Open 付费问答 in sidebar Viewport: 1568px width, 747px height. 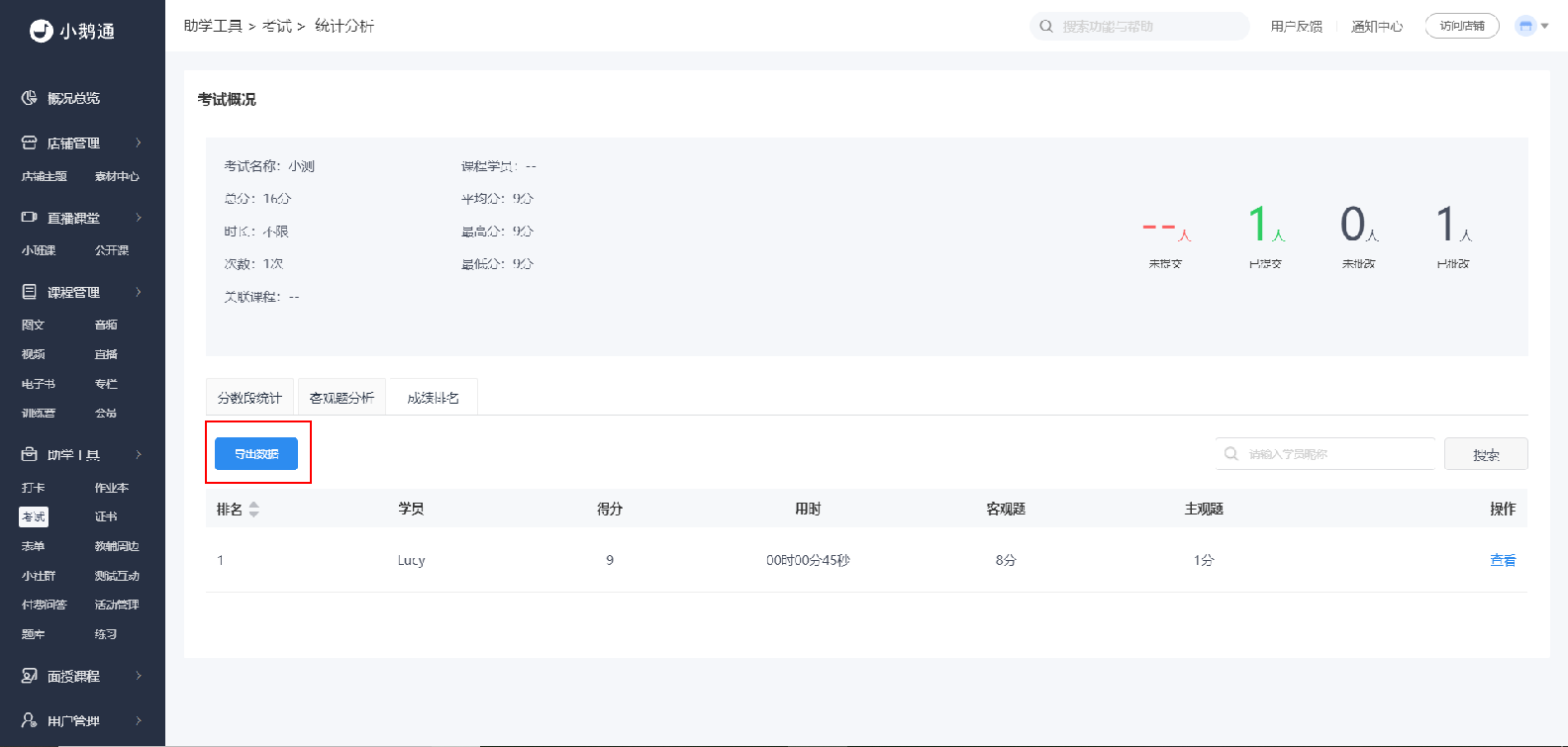pyautogui.click(x=45, y=605)
